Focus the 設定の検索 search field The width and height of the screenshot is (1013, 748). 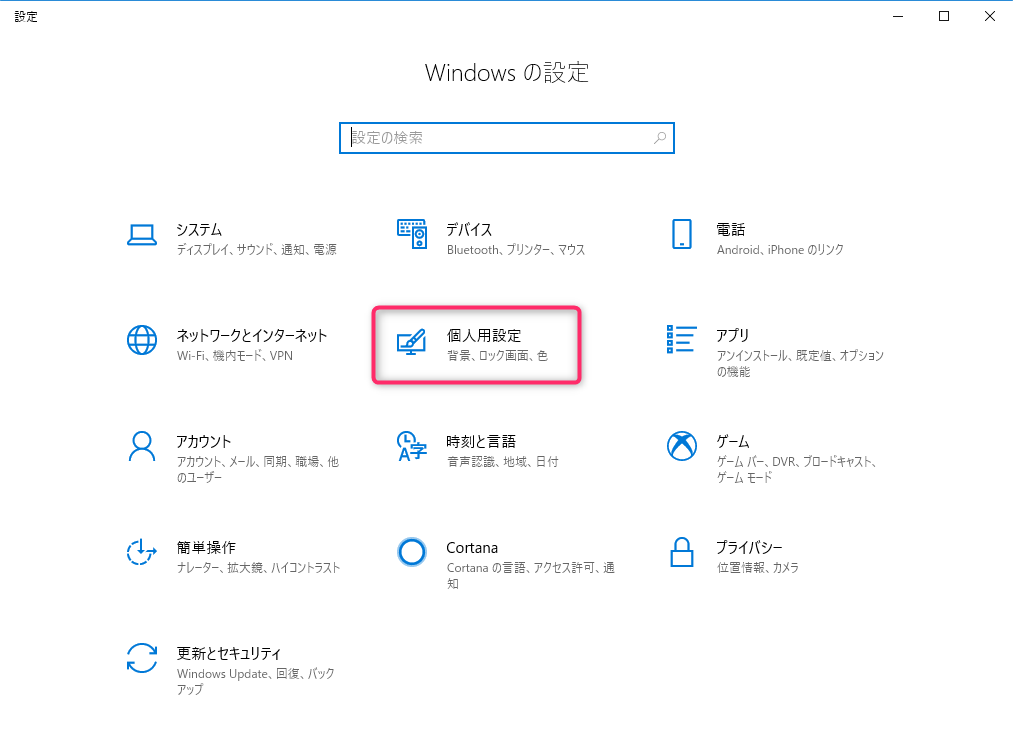506,138
